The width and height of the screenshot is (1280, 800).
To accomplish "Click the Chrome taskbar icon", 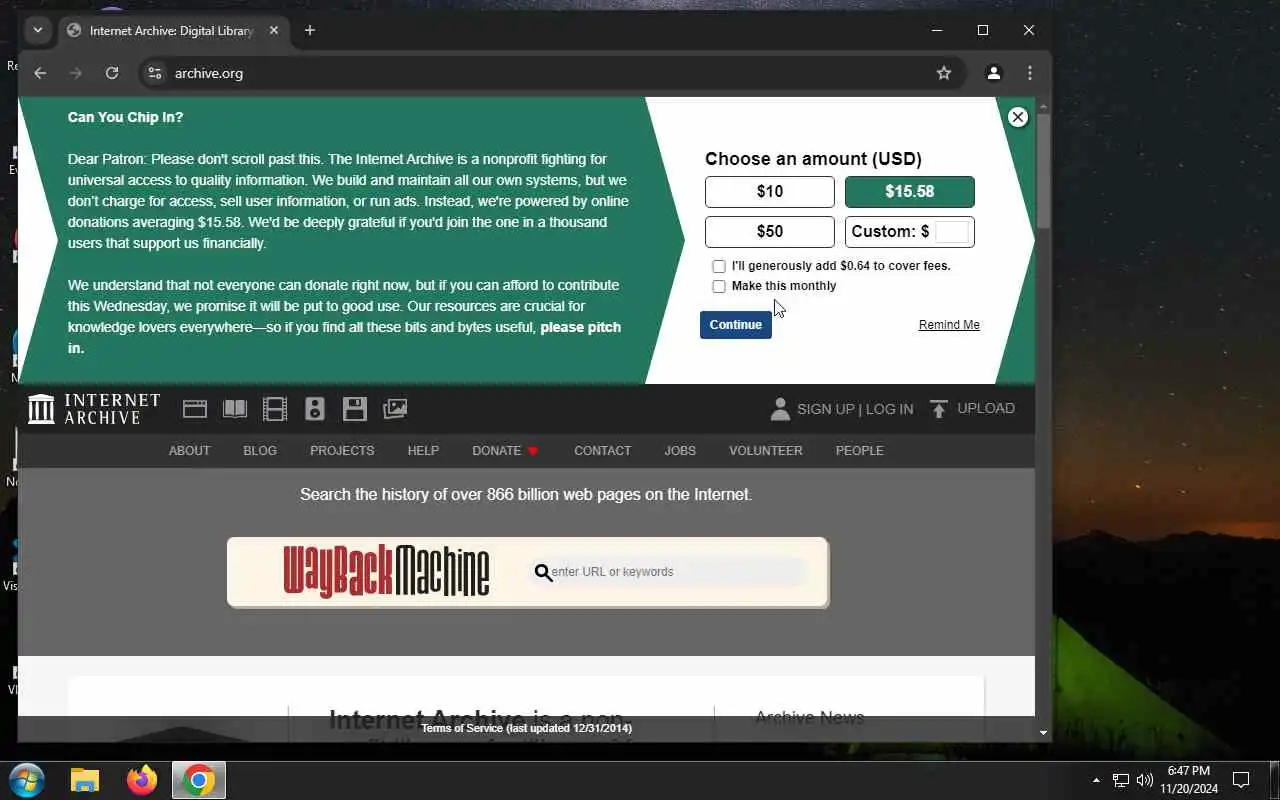I will 199,780.
